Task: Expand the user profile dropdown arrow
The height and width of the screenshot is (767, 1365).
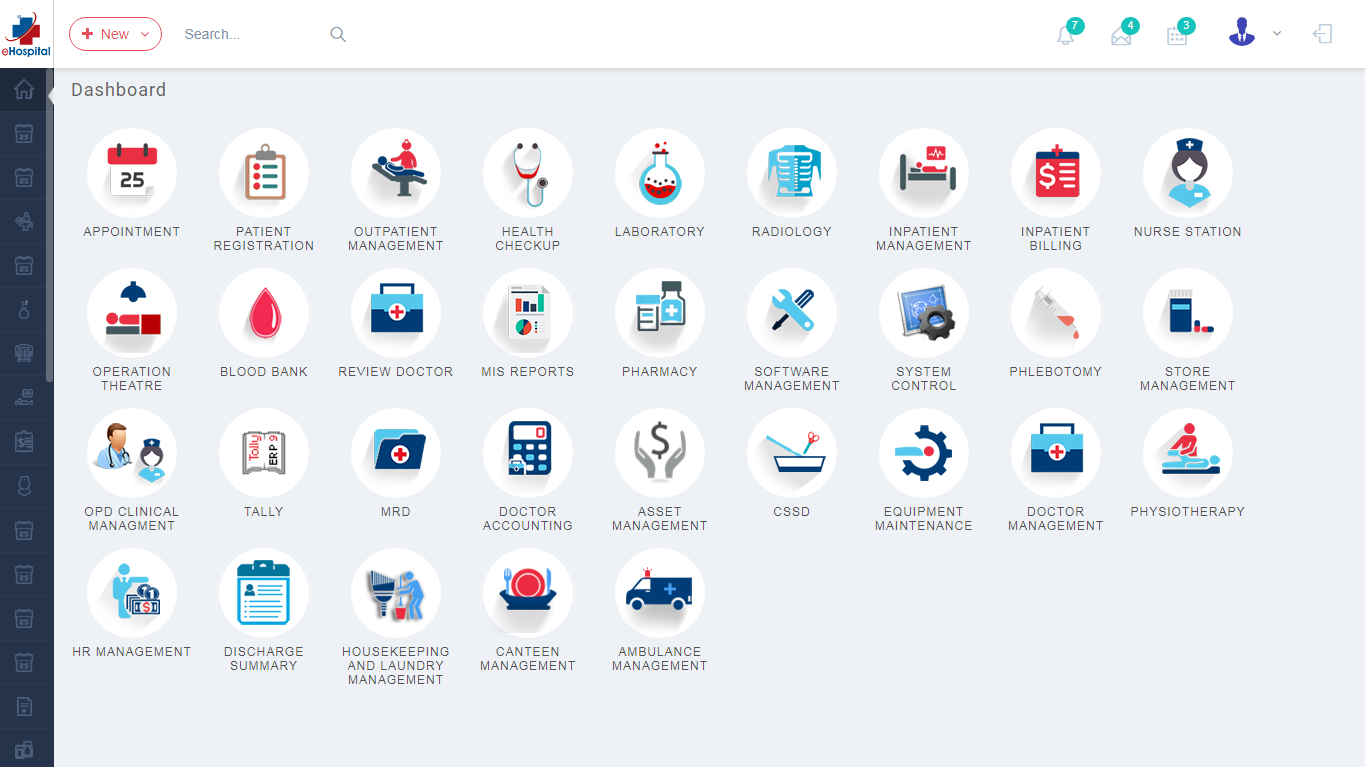Action: 1277,34
